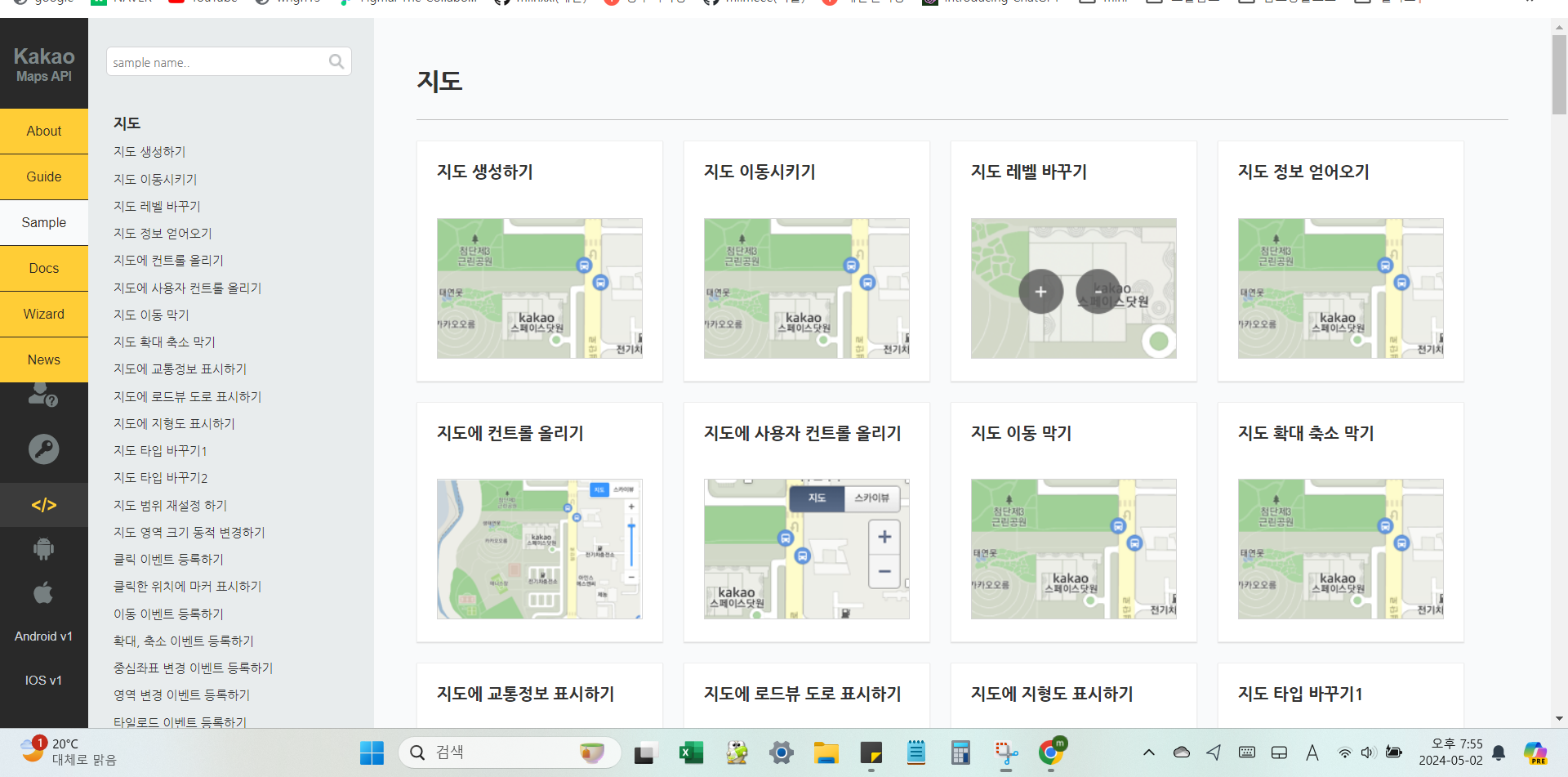Open the About menu item
1568x777 pixels.
(44, 131)
